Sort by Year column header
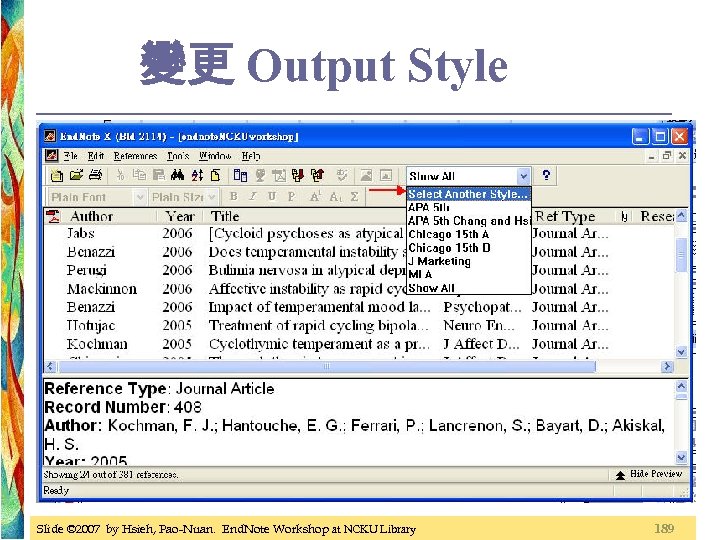720x540 pixels. (x=180, y=216)
